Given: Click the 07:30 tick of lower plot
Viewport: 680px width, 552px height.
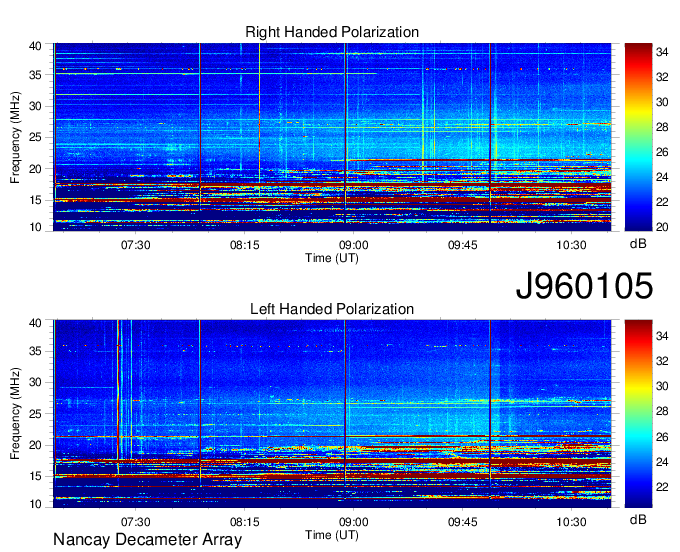Looking at the screenshot, I should [135, 522].
